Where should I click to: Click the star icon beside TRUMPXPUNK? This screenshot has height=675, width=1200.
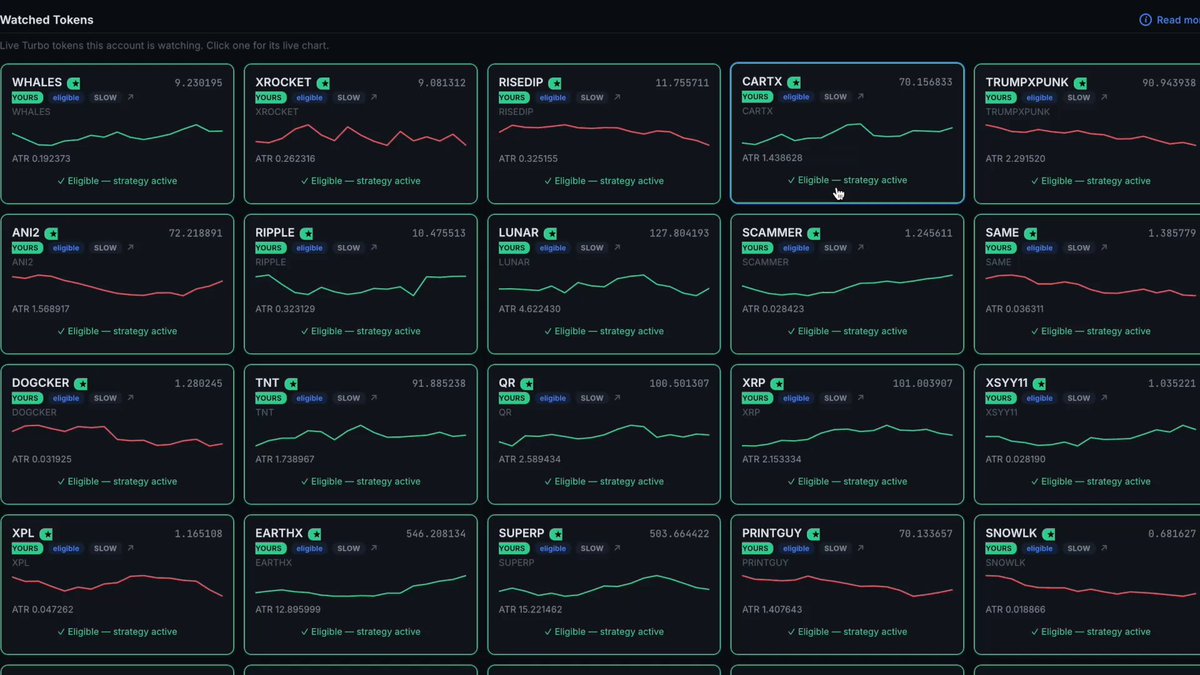pyautogui.click(x=1081, y=83)
